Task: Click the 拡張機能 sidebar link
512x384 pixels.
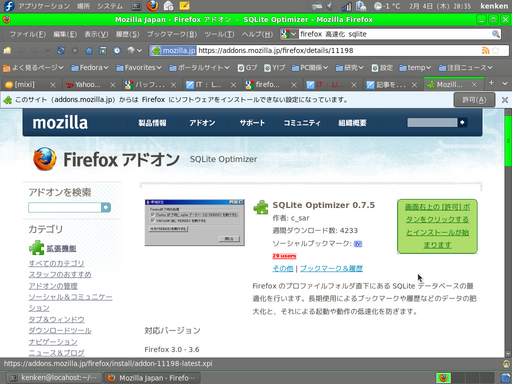Action: (x=61, y=248)
